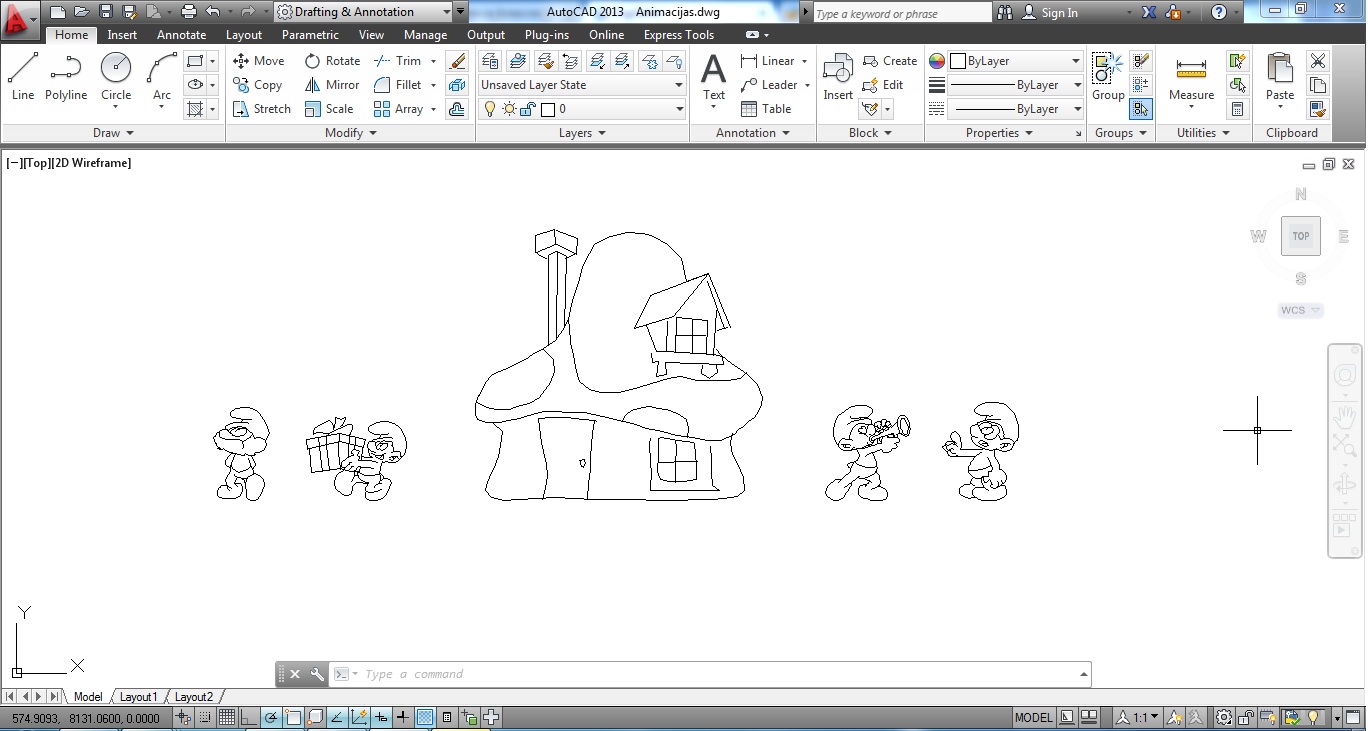1368x731 pixels.
Task: Click the Measure utility
Action: point(1191,78)
